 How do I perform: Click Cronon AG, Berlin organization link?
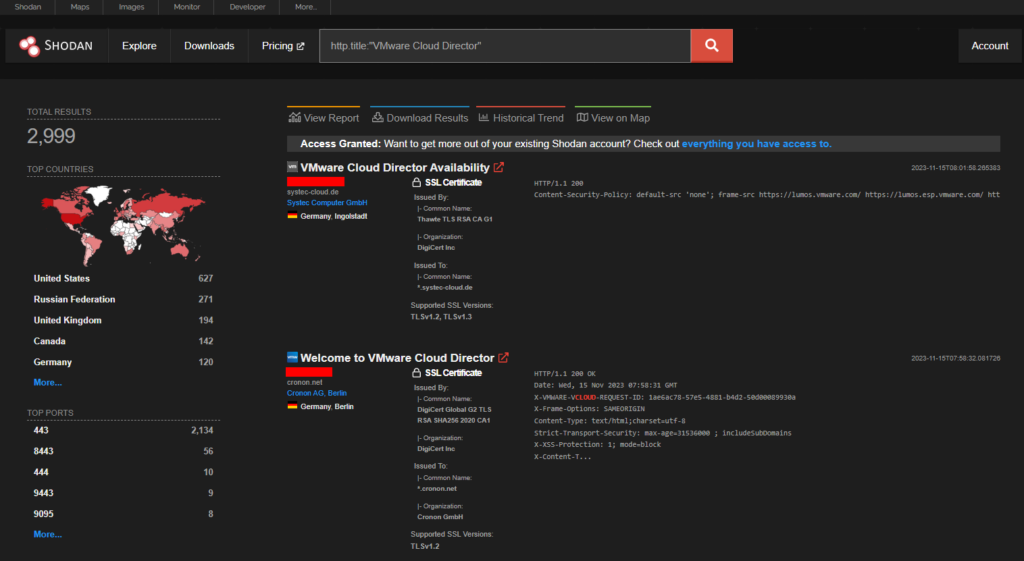pos(317,393)
